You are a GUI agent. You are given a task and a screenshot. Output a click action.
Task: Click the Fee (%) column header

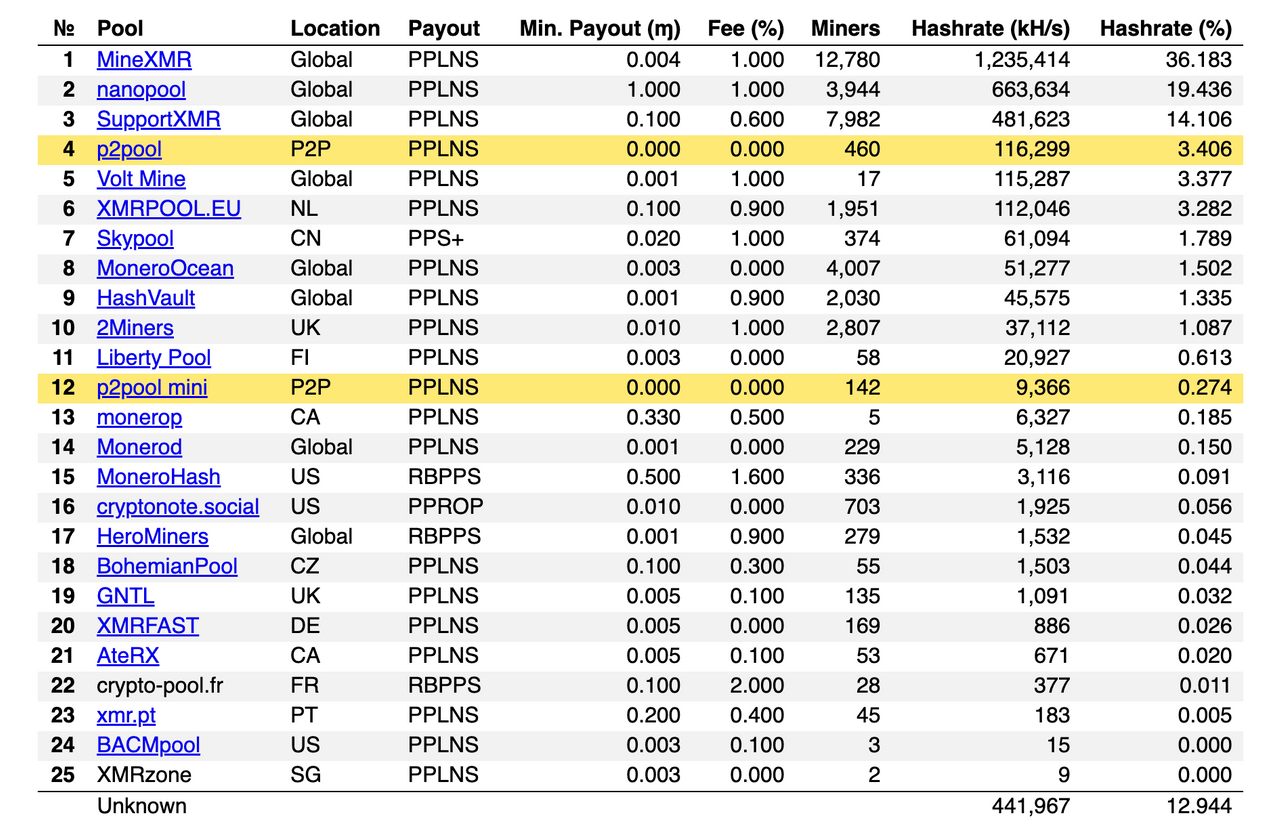point(745,29)
